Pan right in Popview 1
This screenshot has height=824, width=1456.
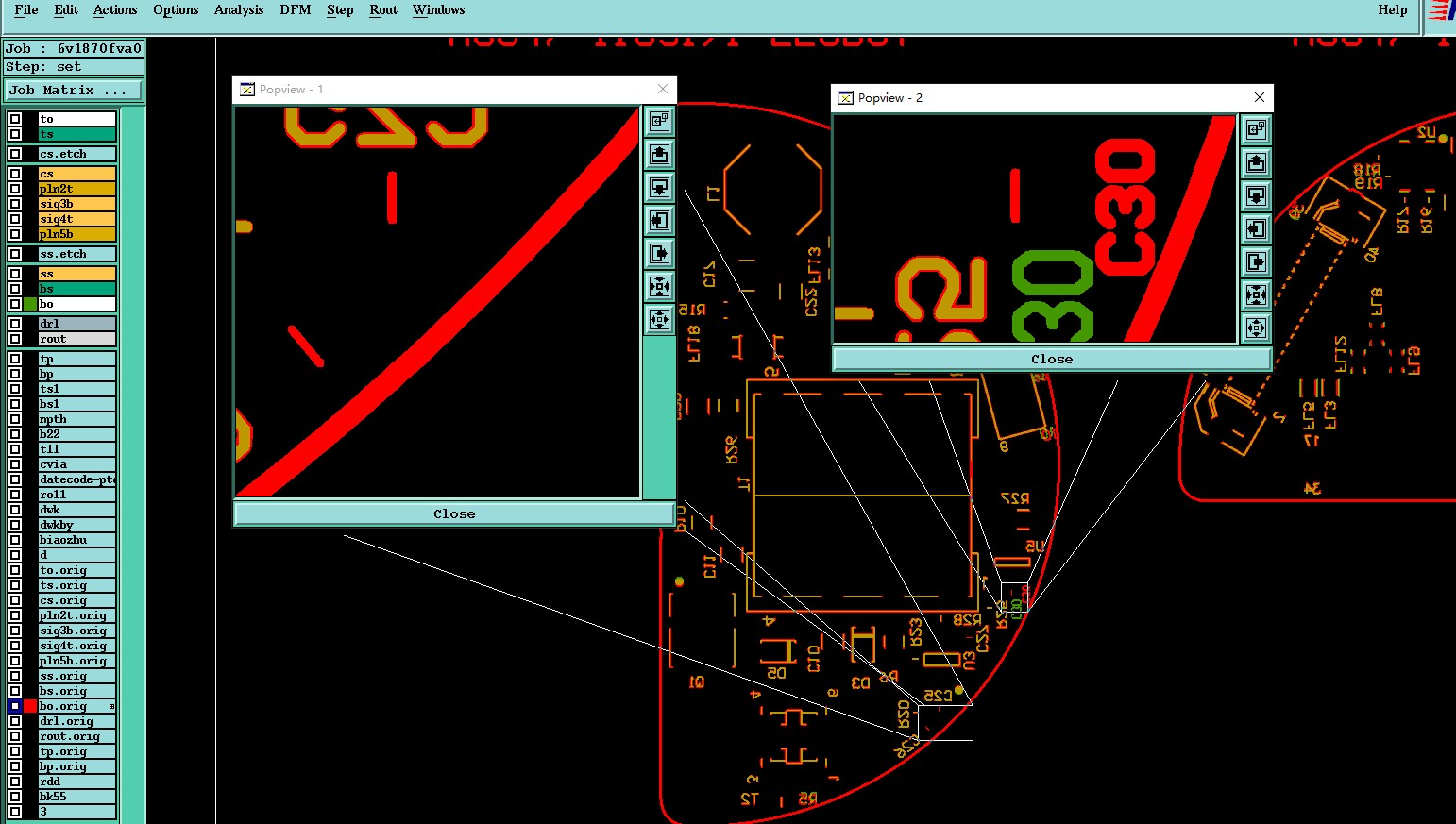click(659, 253)
